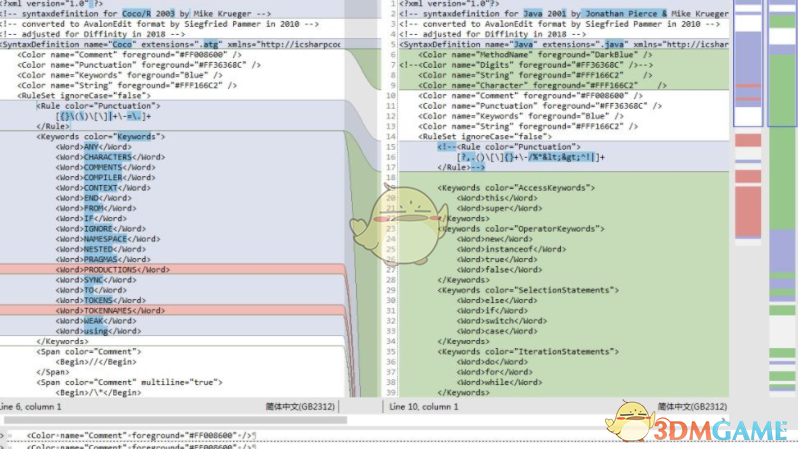
Task: Click the Word using entry
Action: [x=98, y=331]
